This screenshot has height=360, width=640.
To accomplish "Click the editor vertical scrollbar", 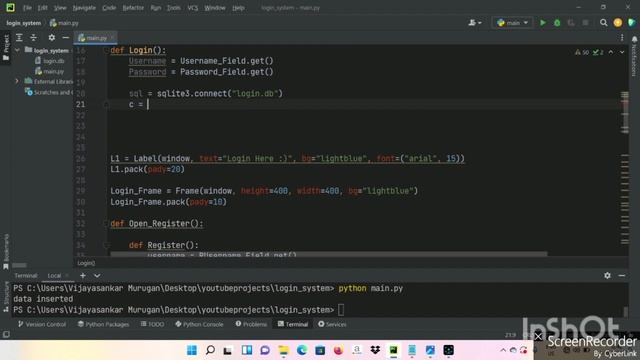I will click(x=625, y=112).
